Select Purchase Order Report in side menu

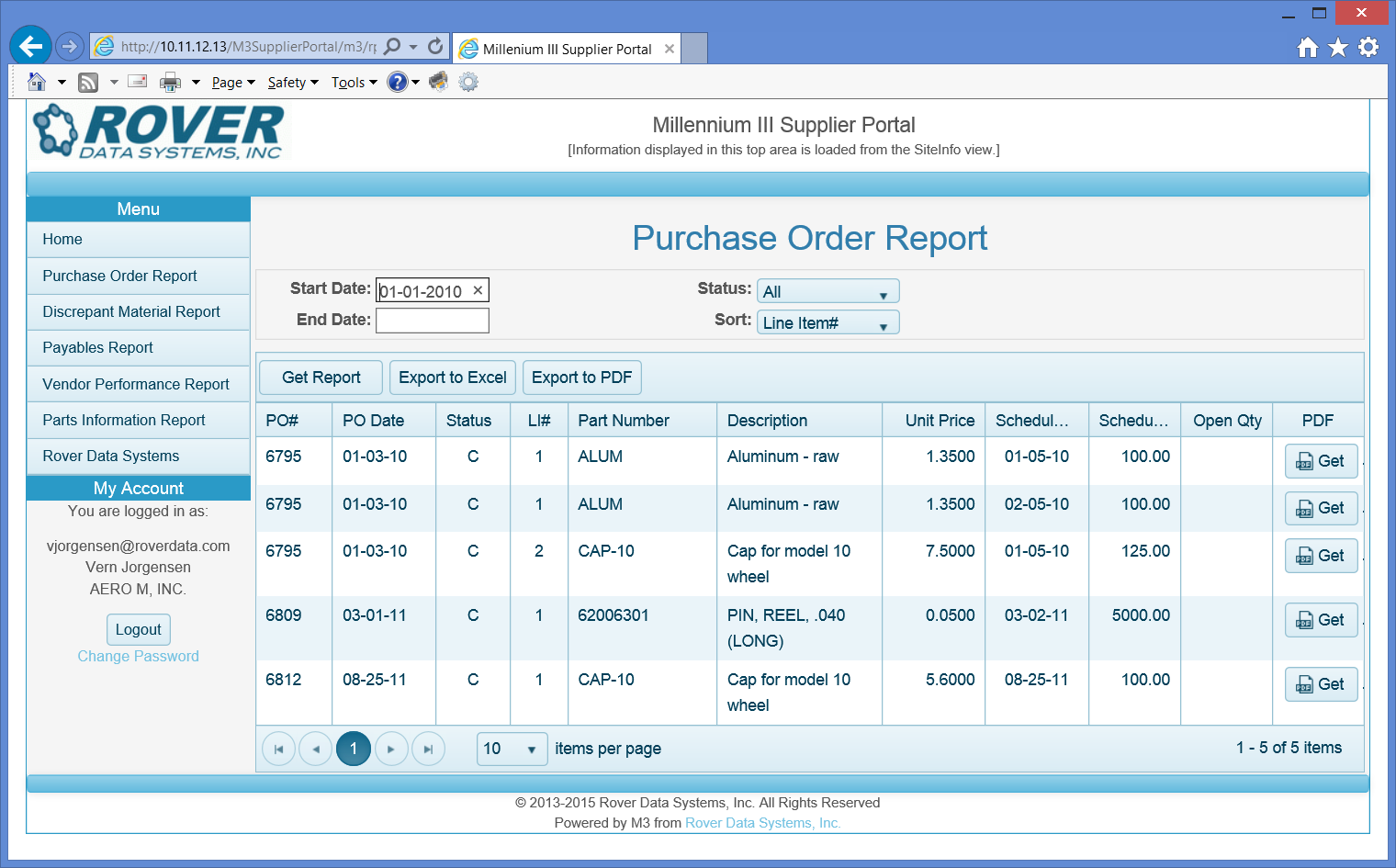click(x=139, y=276)
